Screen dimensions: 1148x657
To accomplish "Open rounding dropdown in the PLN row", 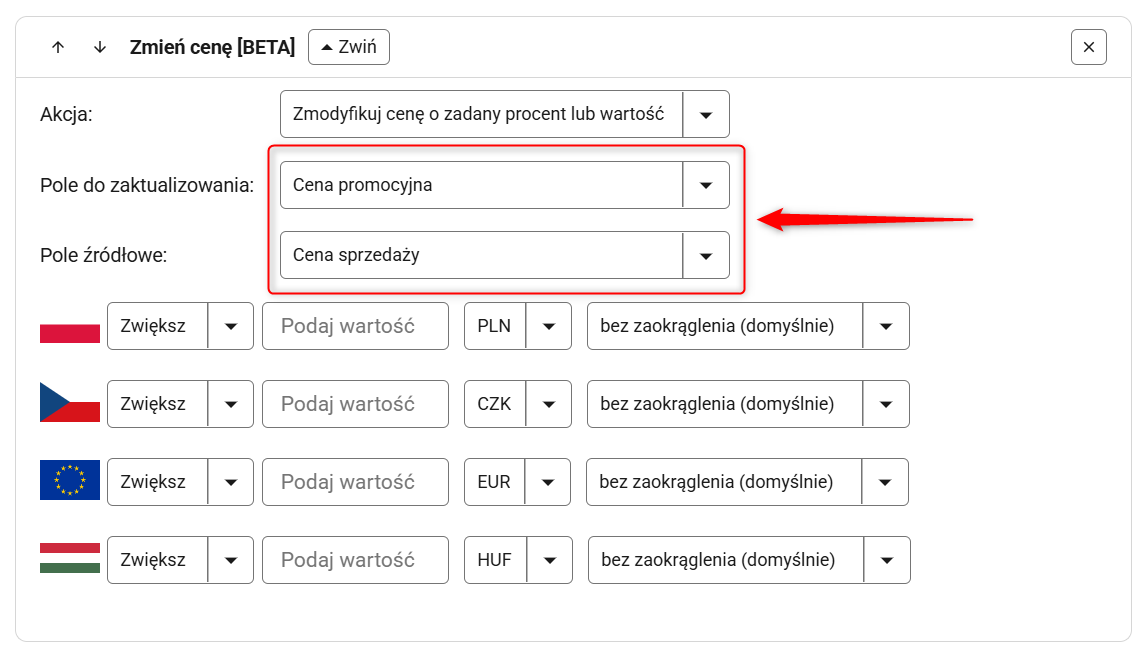I will (885, 326).
